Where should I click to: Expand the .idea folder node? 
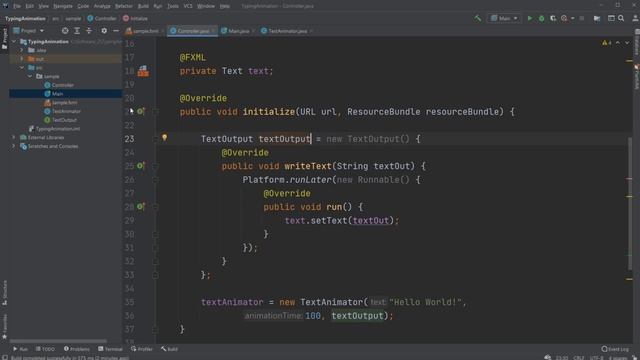[22, 50]
